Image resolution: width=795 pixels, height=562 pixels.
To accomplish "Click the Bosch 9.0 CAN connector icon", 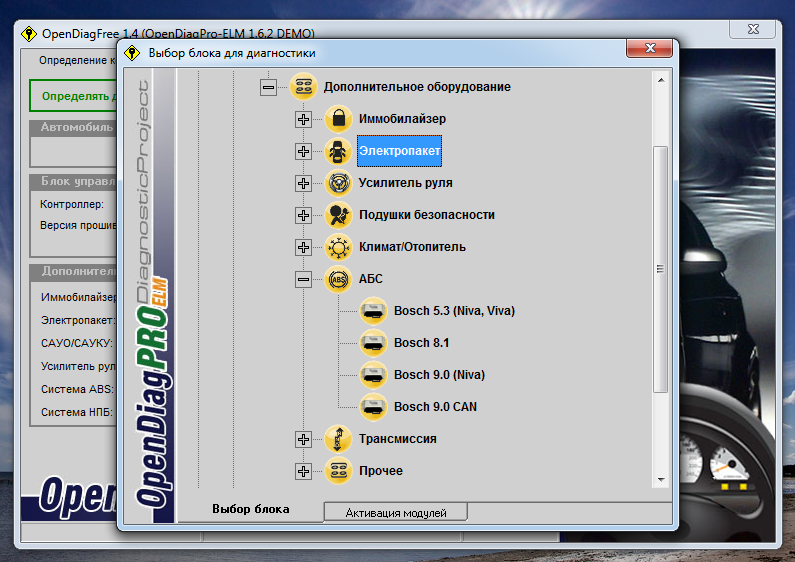I will (373, 407).
